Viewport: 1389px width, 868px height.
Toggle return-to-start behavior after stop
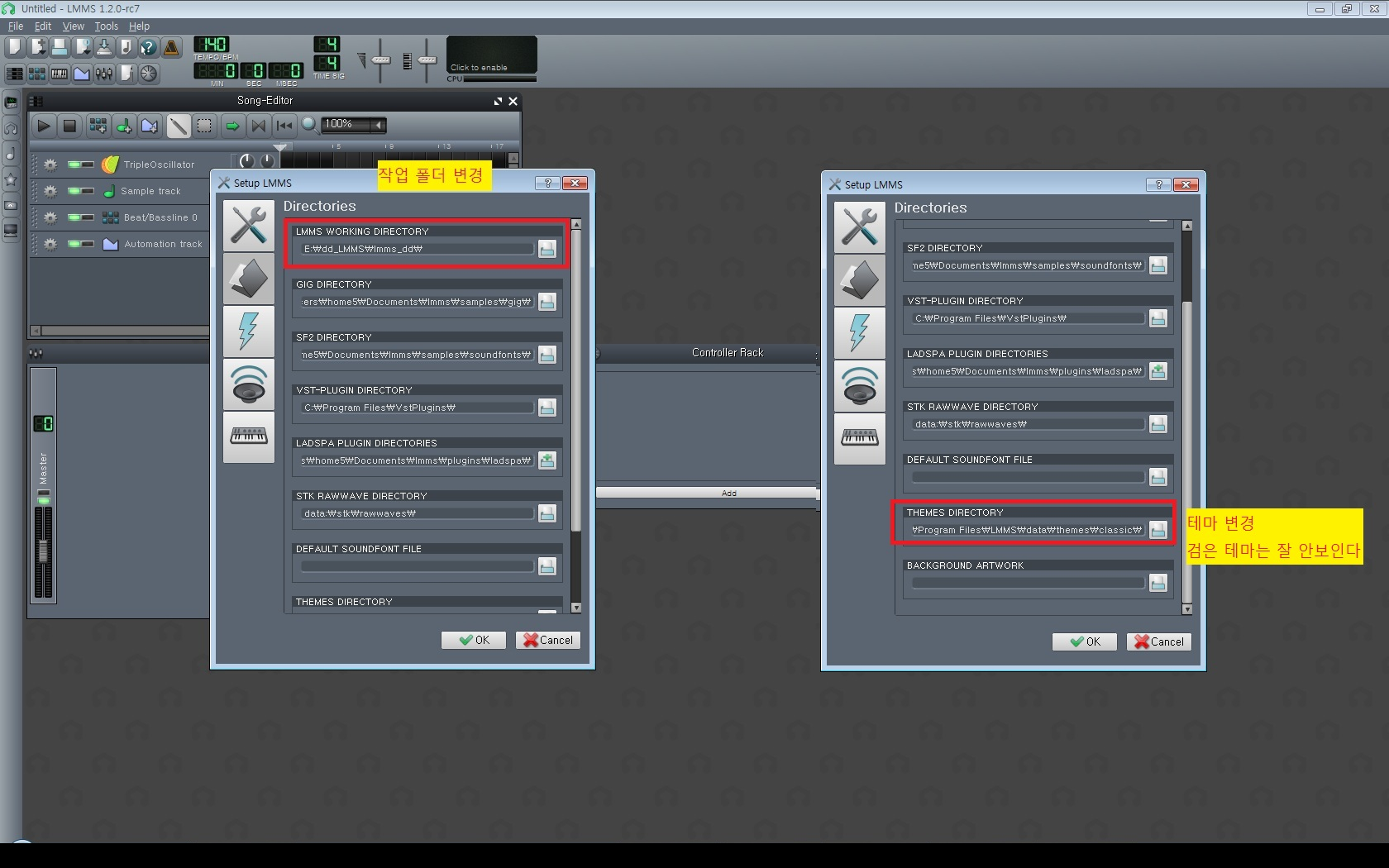pyautogui.click(x=284, y=126)
